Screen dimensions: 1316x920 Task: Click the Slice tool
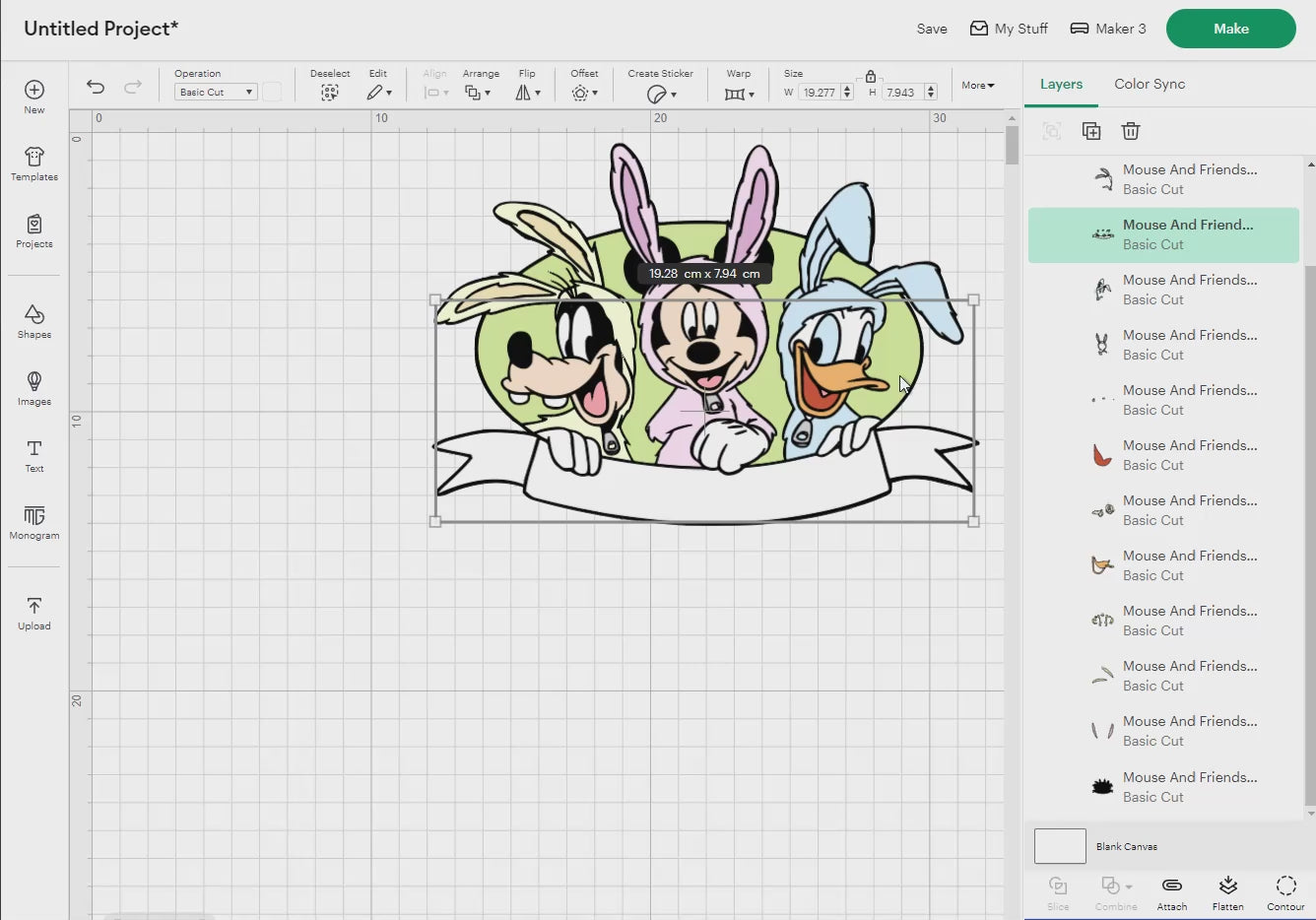[x=1058, y=893]
